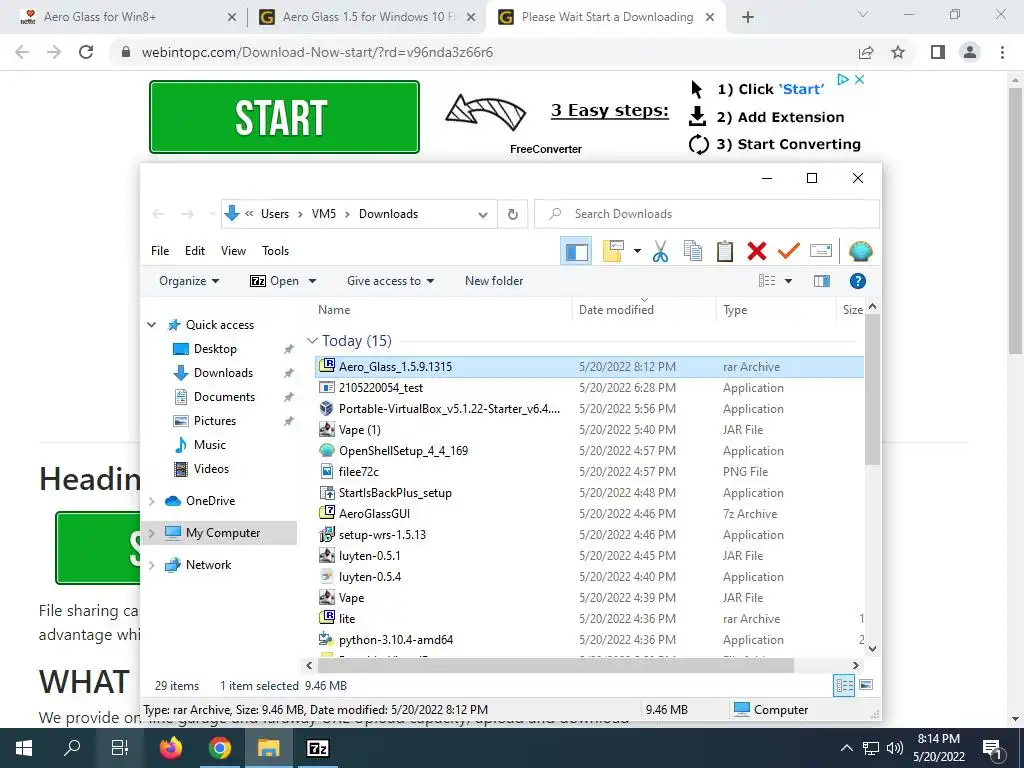The image size is (1024, 768).
Task: Open the View menu
Action: [x=233, y=251]
